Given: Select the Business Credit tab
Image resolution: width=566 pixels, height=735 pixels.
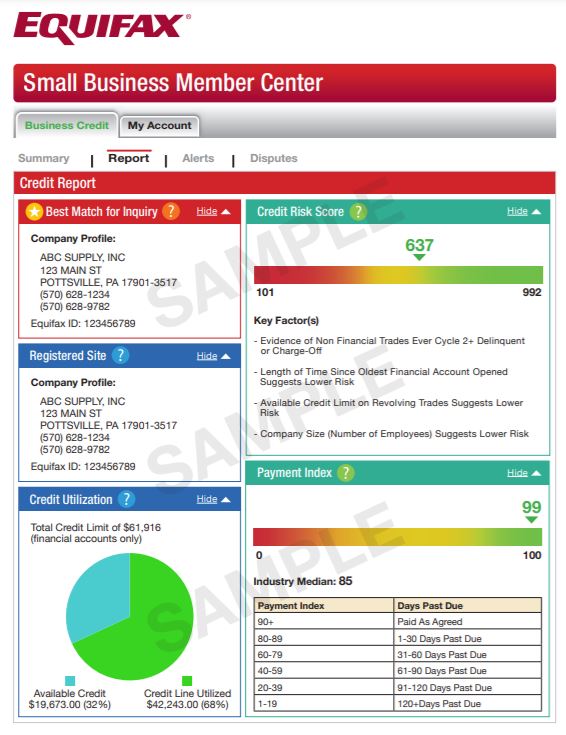Looking at the screenshot, I should coord(67,126).
